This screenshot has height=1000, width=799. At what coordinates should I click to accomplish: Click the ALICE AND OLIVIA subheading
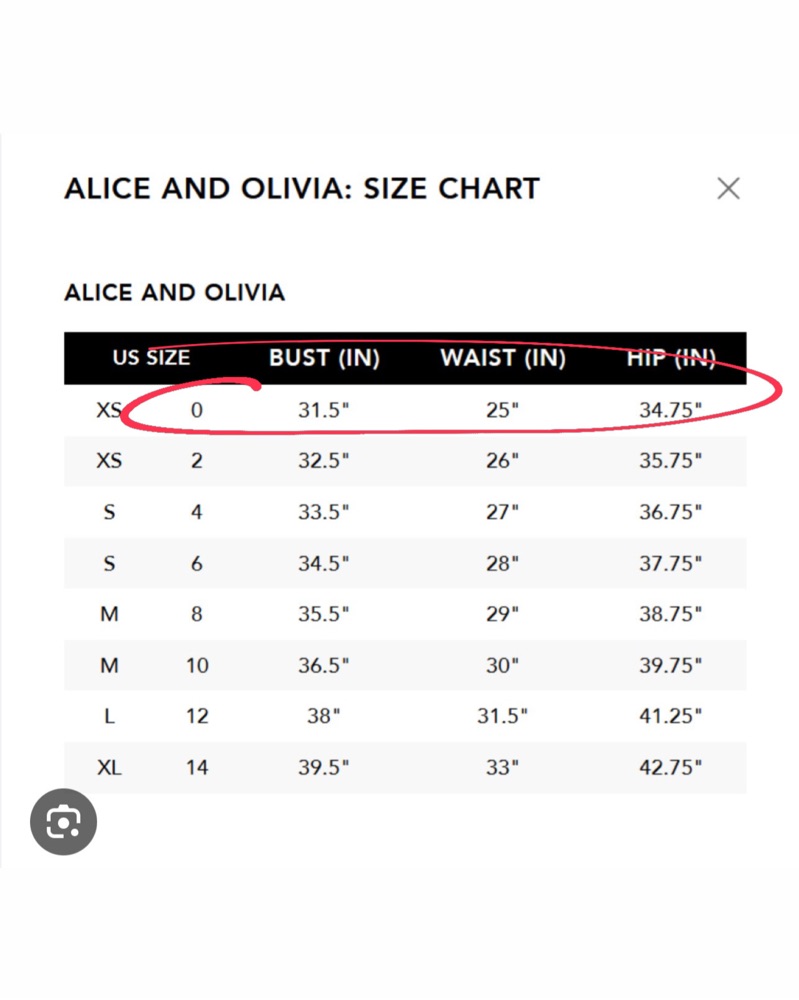pos(175,293)
